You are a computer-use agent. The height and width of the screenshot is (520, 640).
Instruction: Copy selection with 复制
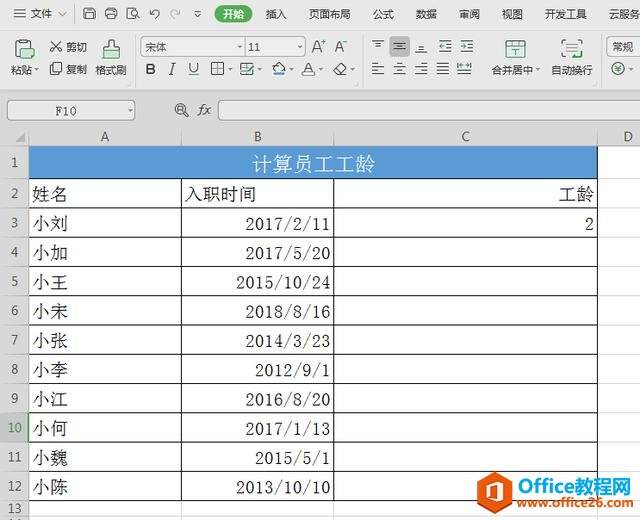[68, 69]
